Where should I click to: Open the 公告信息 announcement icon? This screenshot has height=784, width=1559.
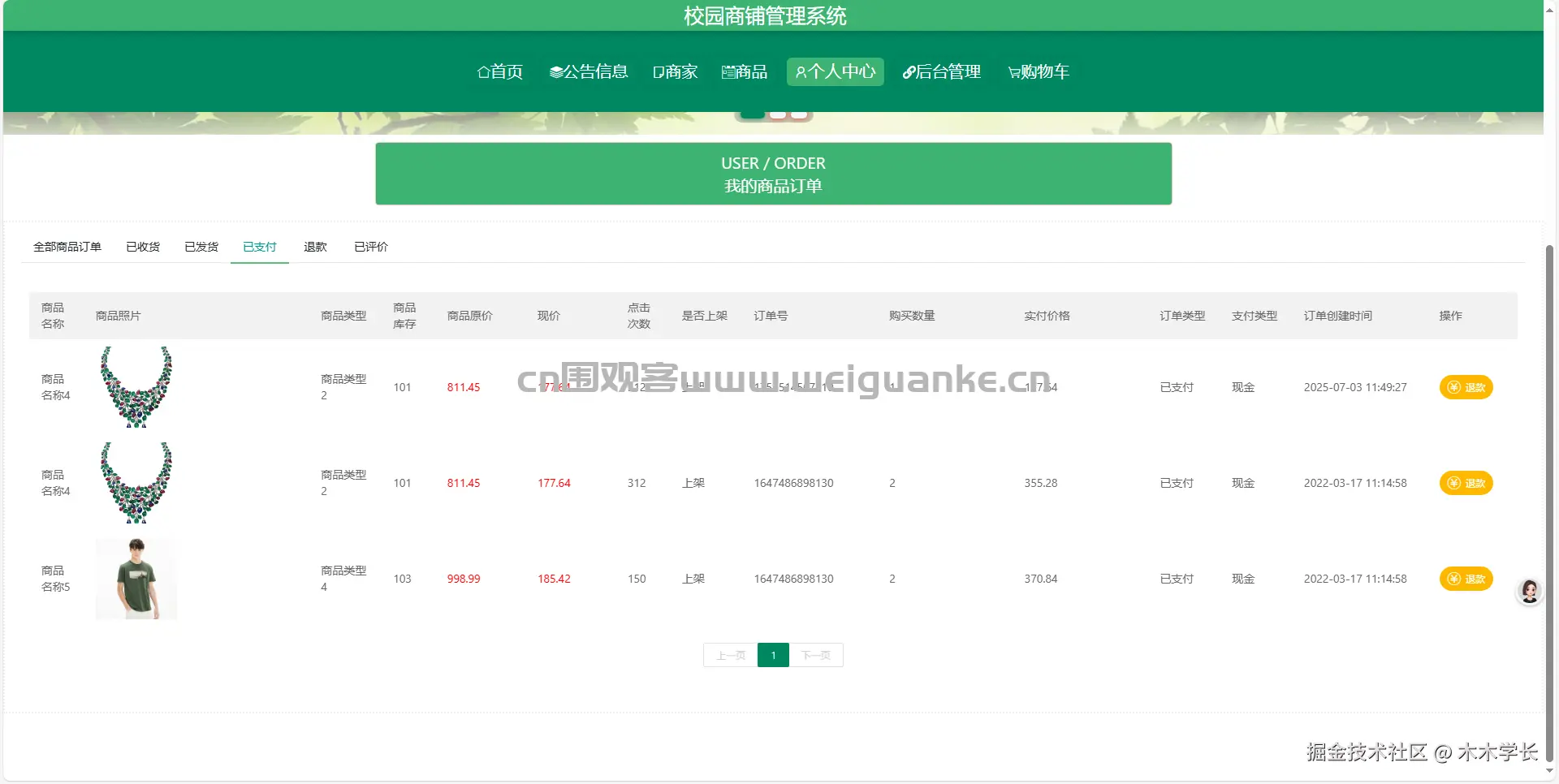click(556, 71)
